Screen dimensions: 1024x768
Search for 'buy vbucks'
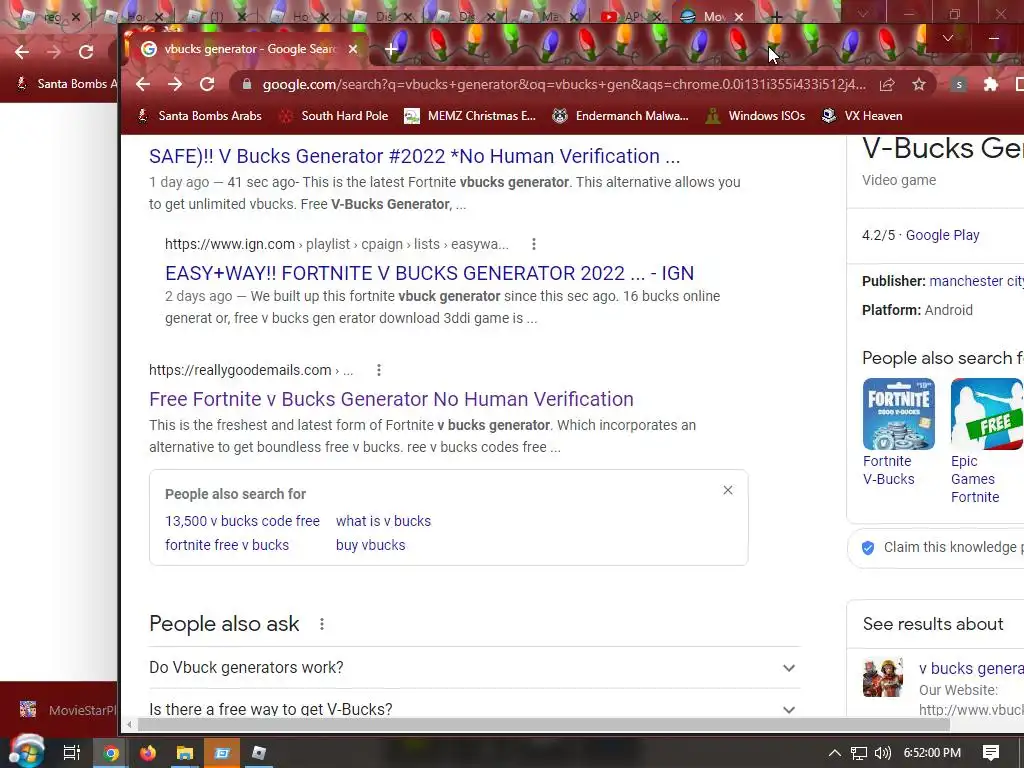370,545
